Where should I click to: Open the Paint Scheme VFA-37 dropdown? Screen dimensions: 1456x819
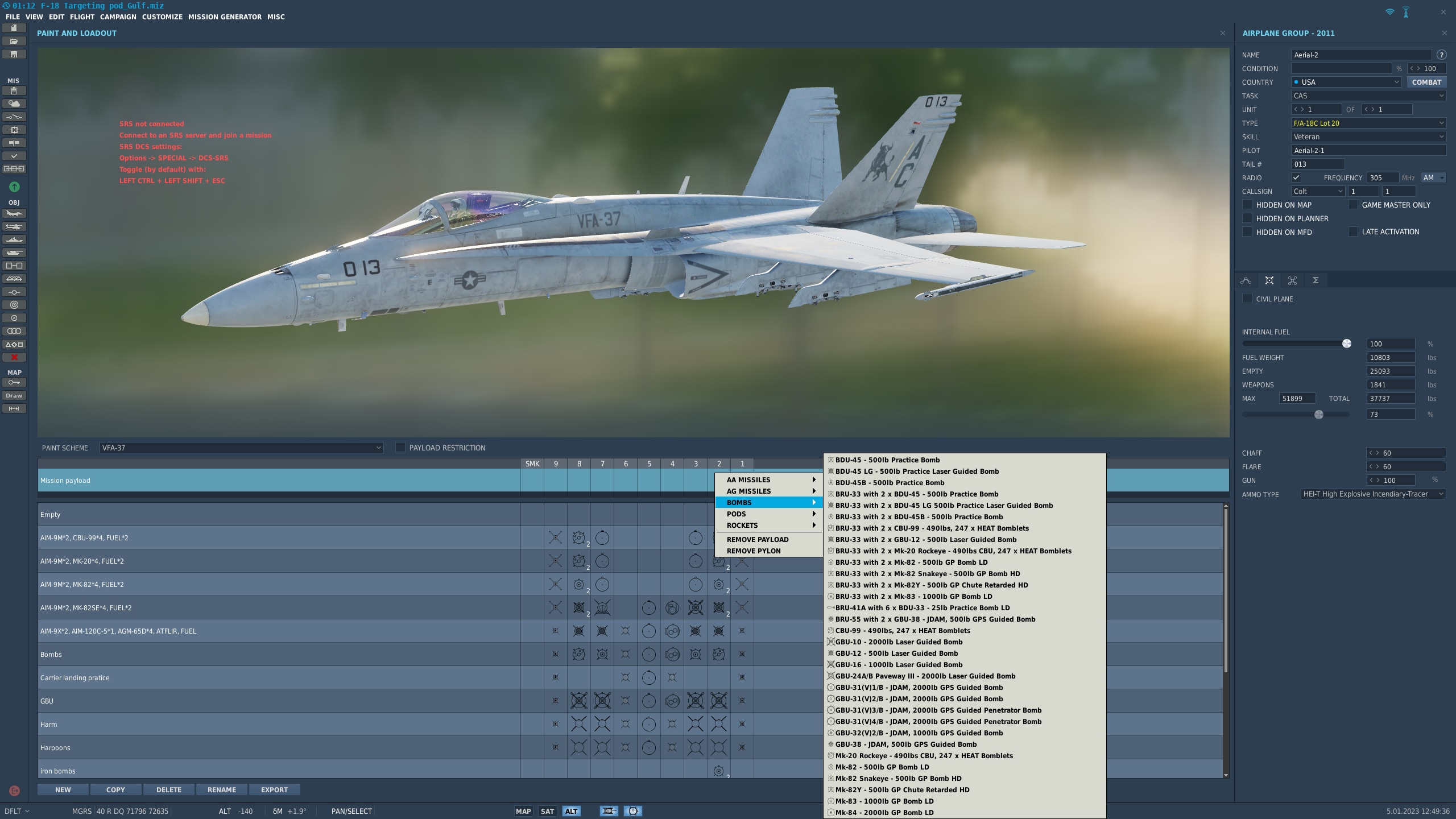(241, 448)
